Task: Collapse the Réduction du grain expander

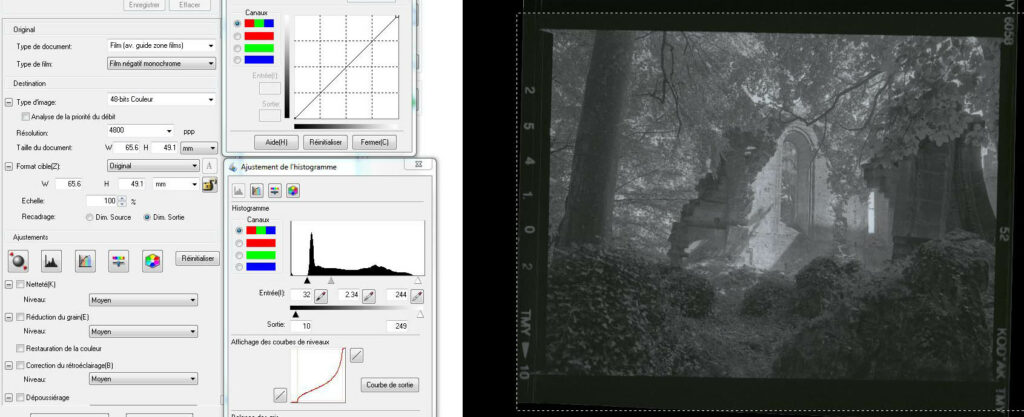Action: click(x=8, y=317)
